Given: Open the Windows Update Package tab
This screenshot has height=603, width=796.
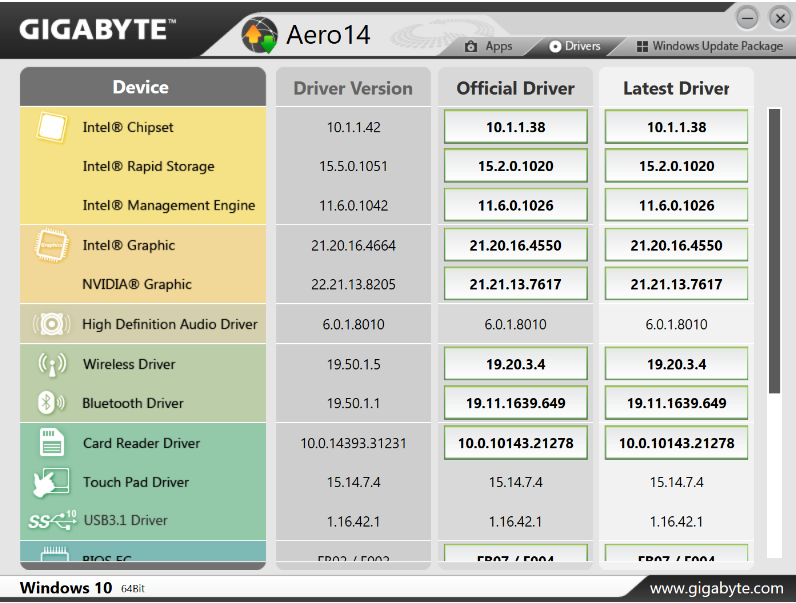Looking at the screenshot, I should click(x=710, y=46).
